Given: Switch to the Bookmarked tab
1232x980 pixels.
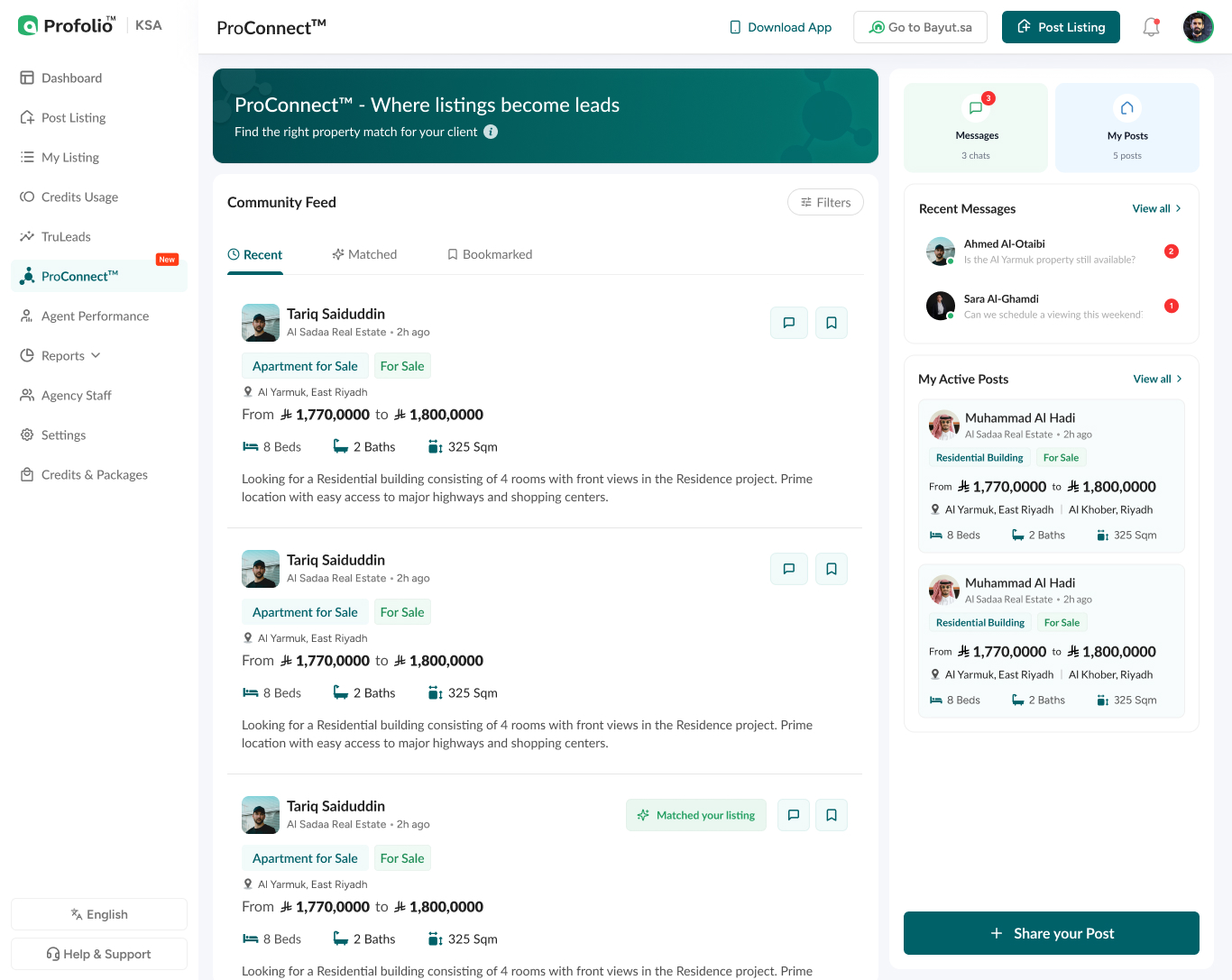Looking at the screenshot, I should (490, 254).
